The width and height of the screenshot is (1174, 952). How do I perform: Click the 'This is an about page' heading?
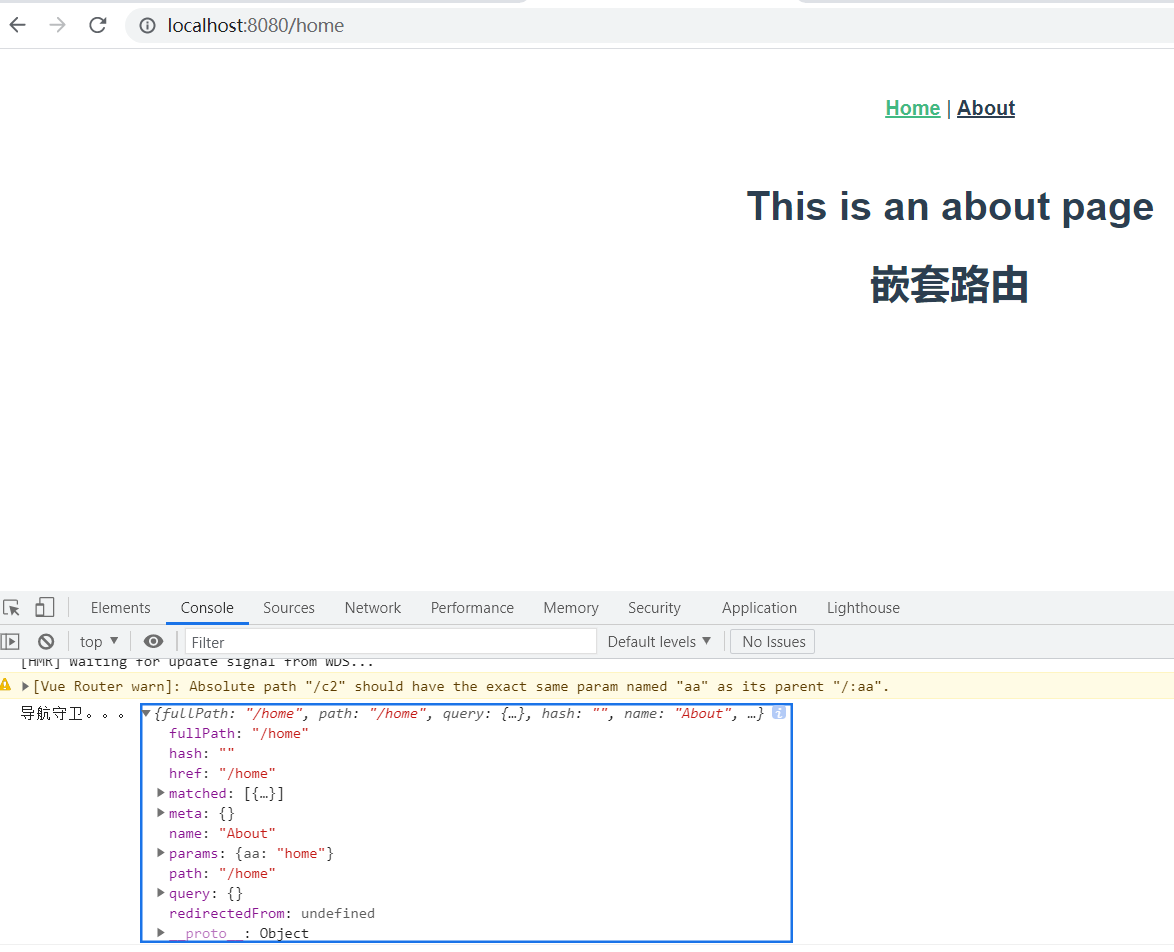pyautogui.click(x=949, y=206)
